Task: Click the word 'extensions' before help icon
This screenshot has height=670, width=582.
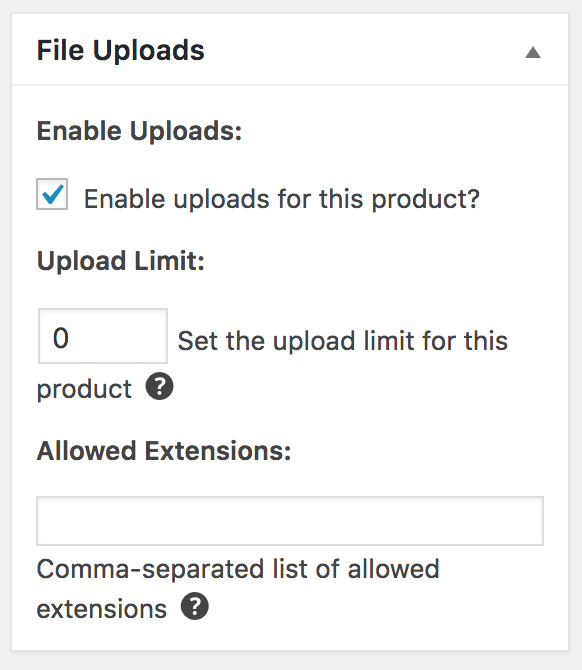Action: pos(102,609)
